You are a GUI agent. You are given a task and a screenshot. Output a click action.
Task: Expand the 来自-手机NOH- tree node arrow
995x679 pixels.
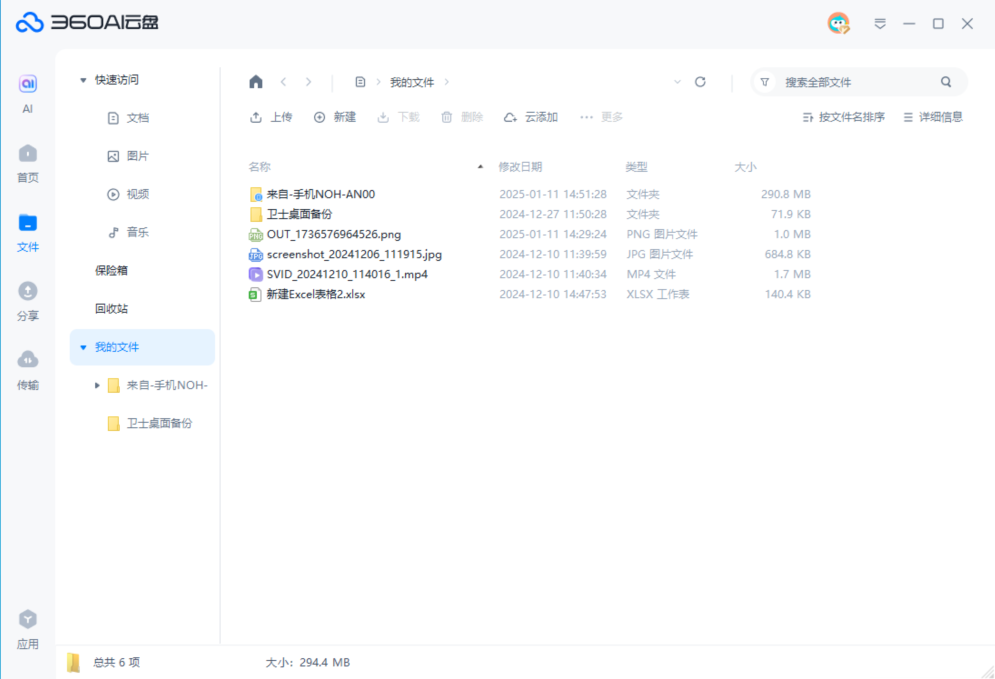[x=97, y=385]
